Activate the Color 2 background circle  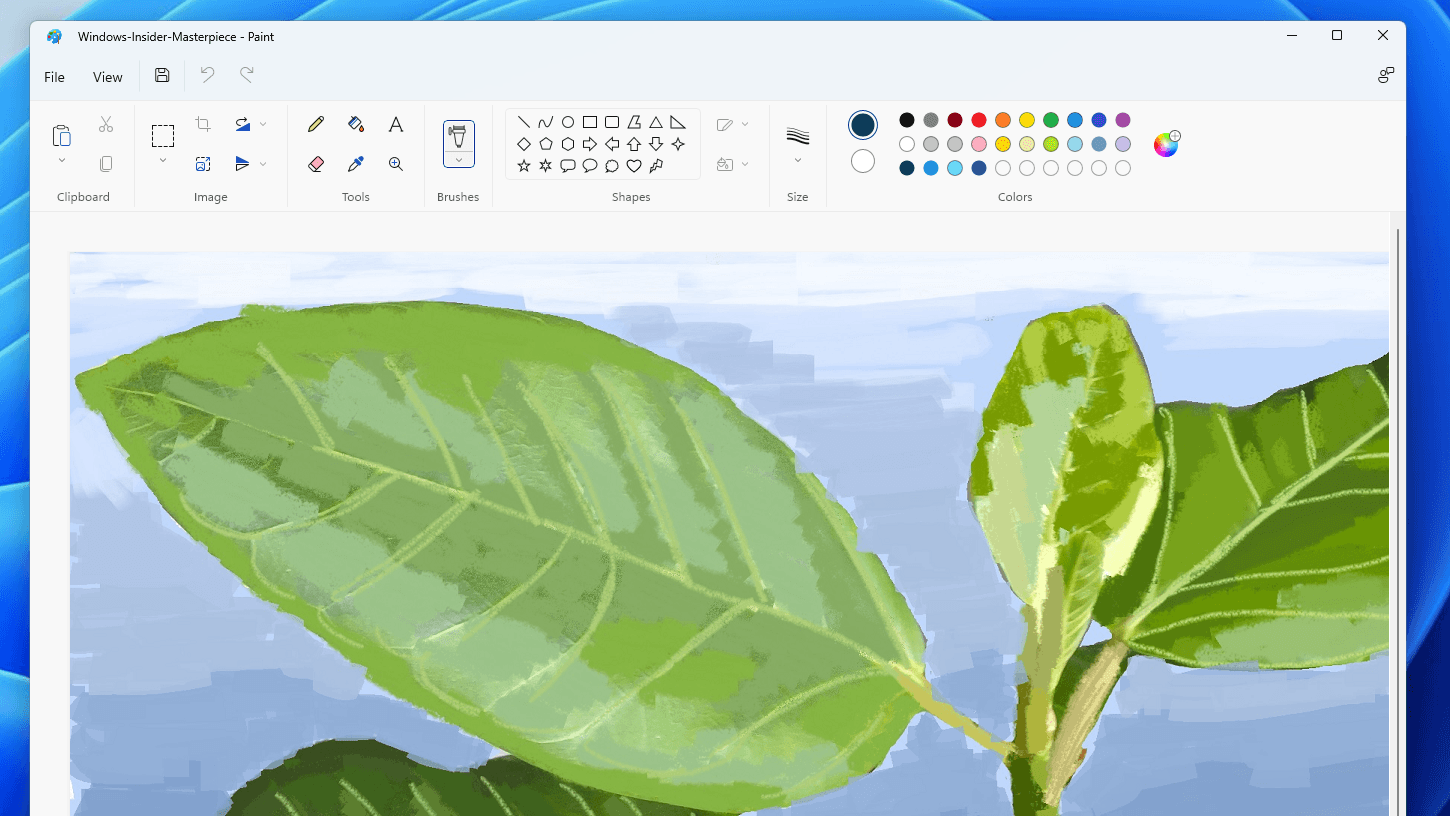pos(863,161)
